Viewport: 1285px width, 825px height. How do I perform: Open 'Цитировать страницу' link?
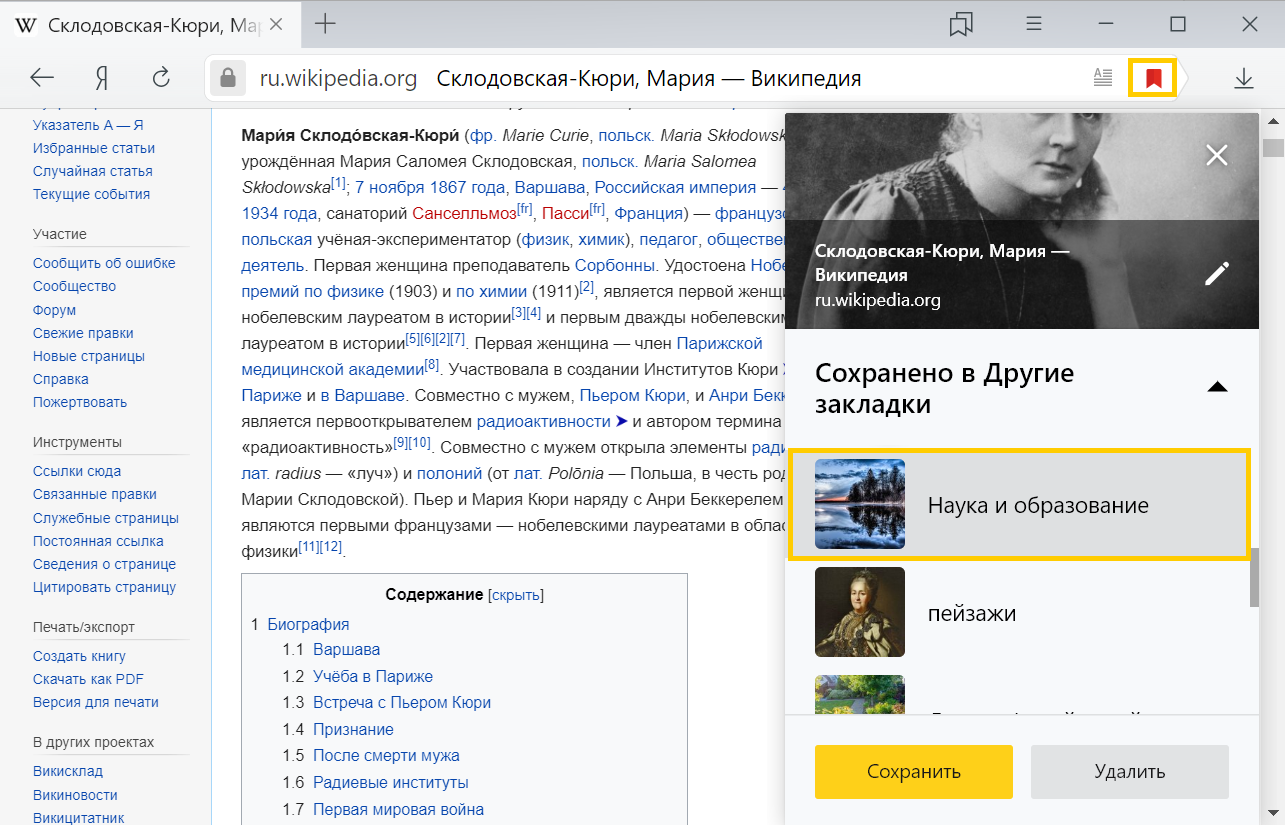(x=104, y=587)
